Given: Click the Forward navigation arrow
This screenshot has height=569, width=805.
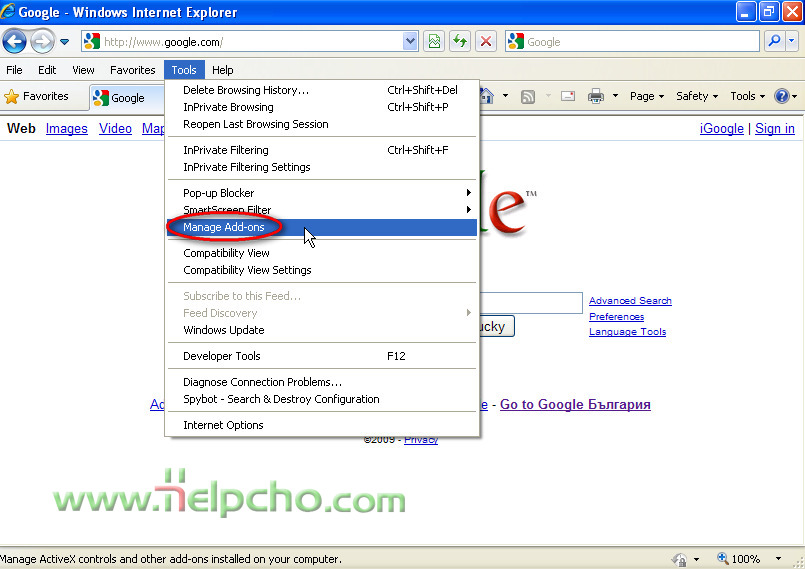Looking at the screenshot, I should [x=42, y=42].
